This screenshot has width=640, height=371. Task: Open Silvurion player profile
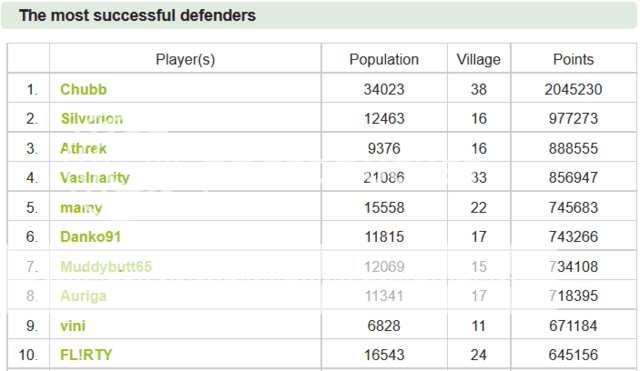pyautogui.click(x=92, y=118)
